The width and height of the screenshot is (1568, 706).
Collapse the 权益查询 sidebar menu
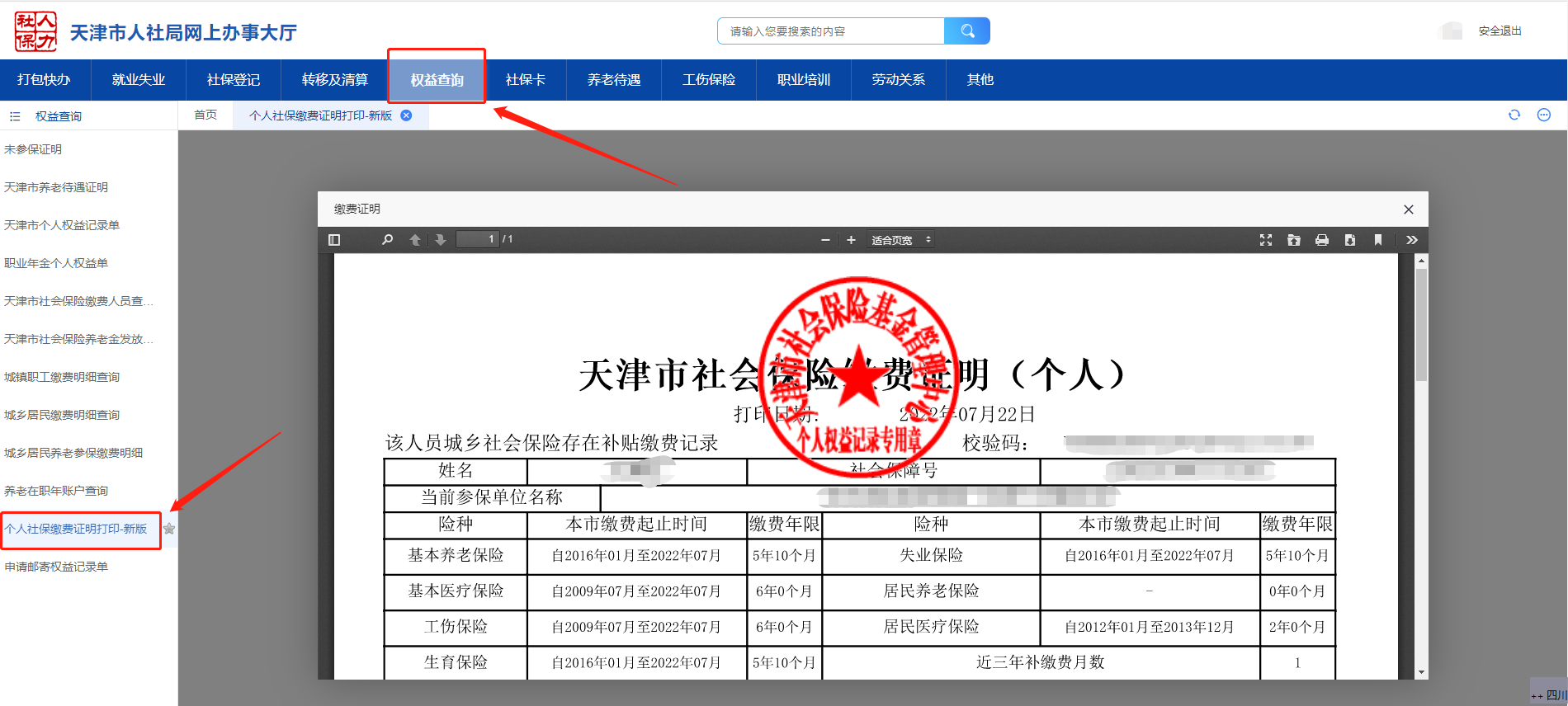click(x=15, y=116)
